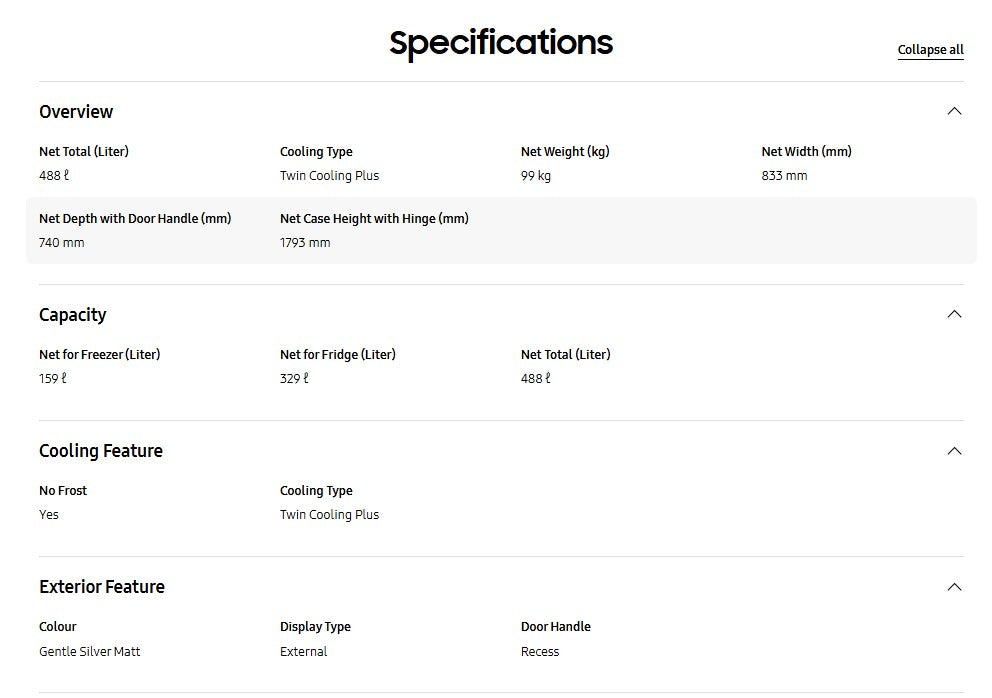
Task: Click the Collapse all link
Action: tap(930, 50)
